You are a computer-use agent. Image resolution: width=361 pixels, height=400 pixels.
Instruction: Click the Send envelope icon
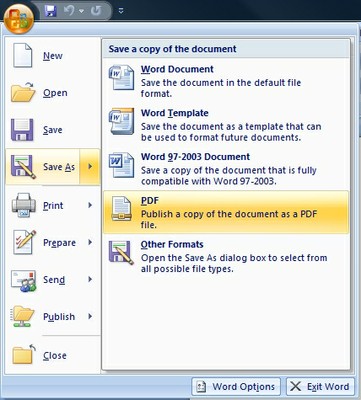[23, 281]
